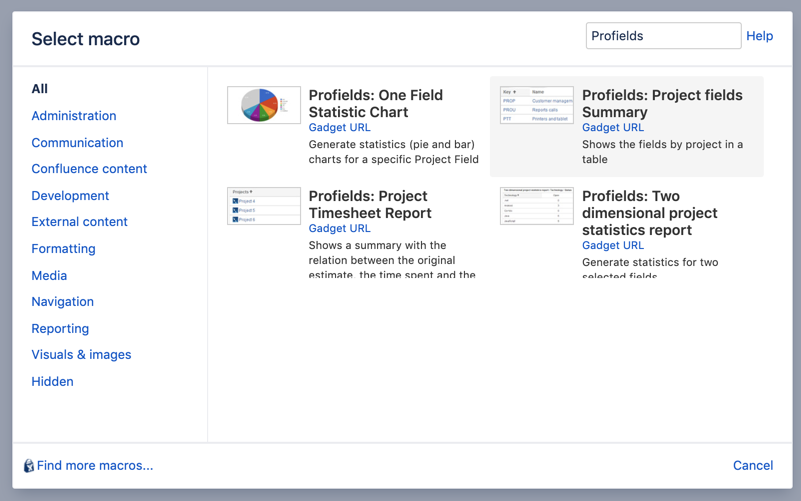The height and width of the screenshot is (501, 801).
Task: Show the Hidden macros category
Action: [52, 381]
